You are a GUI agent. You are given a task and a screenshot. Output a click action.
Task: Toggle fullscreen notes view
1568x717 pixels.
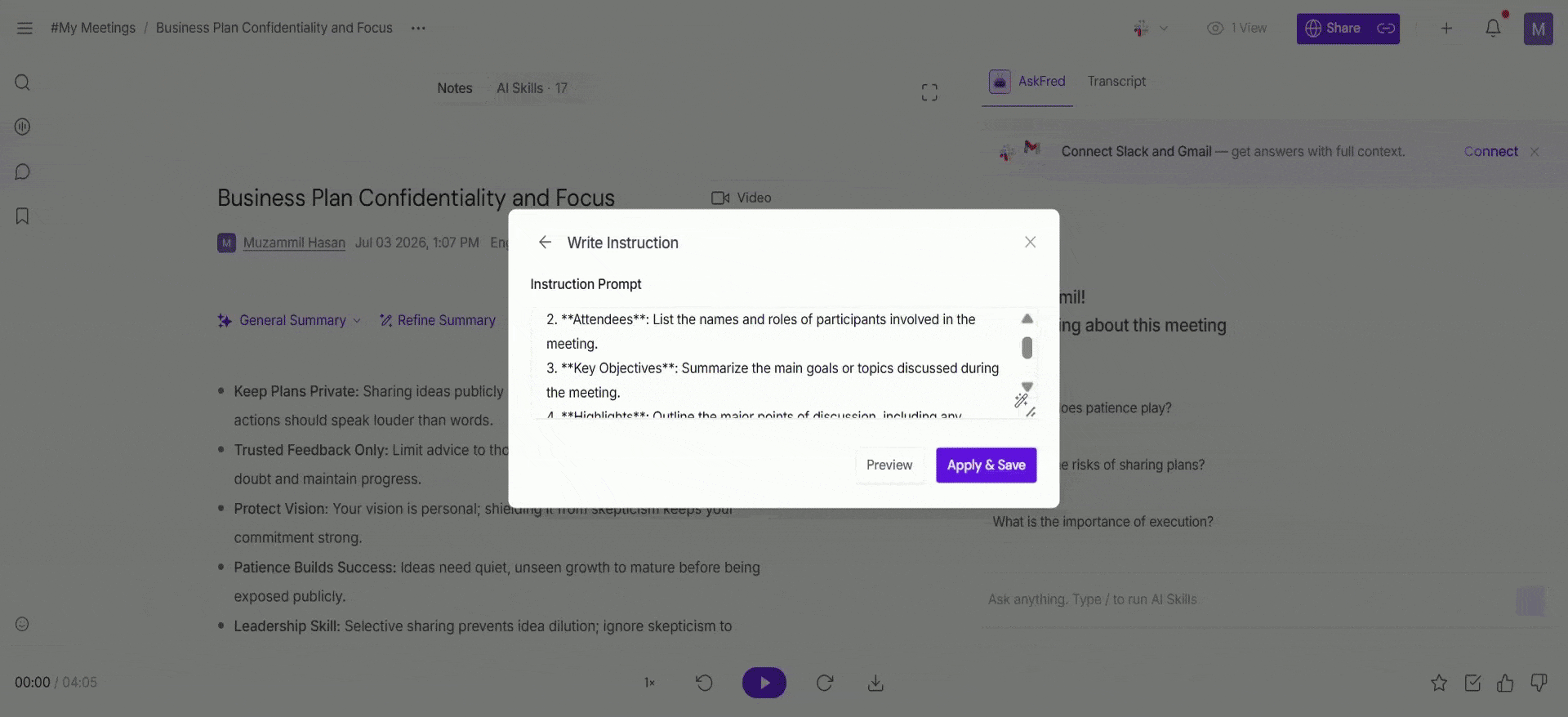(x=929, y=92)
